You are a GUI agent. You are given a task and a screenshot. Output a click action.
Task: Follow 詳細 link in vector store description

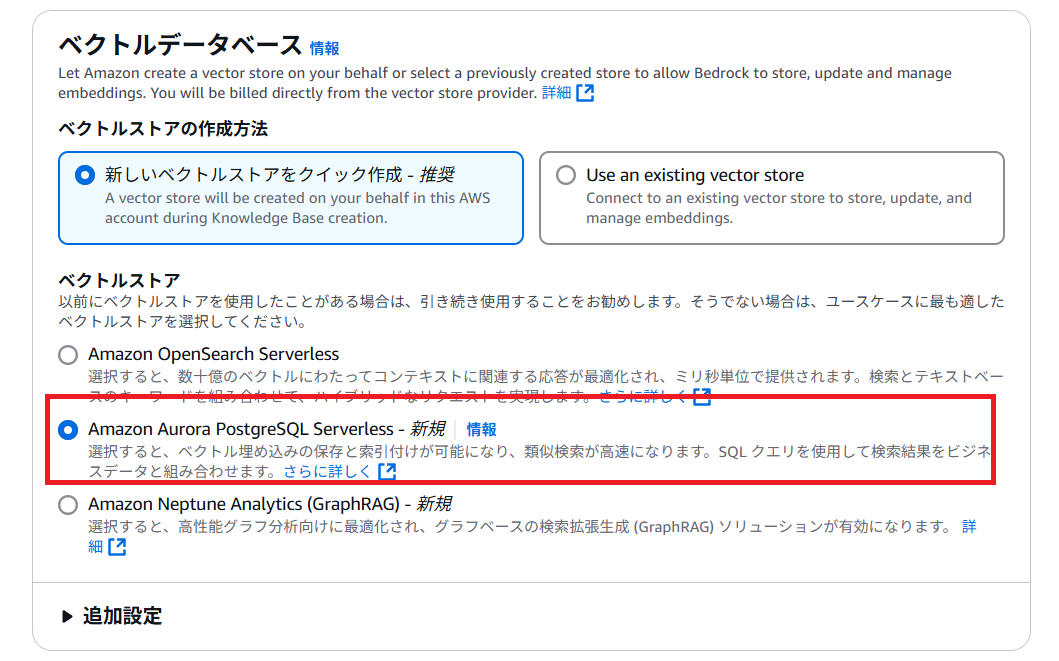[x=557, y=92]
